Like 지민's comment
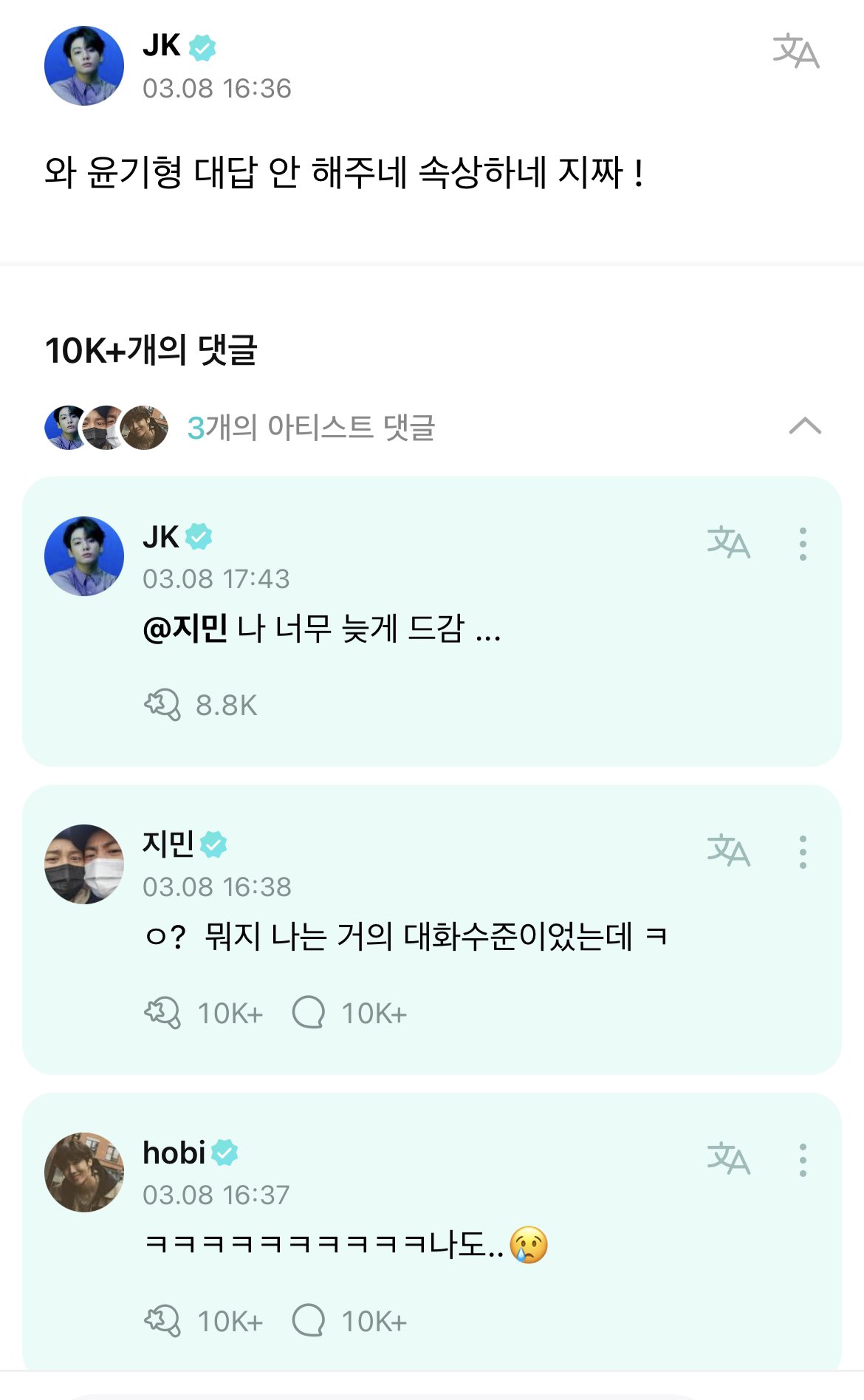The image size is (864, 1400). tap(162, 1013)
